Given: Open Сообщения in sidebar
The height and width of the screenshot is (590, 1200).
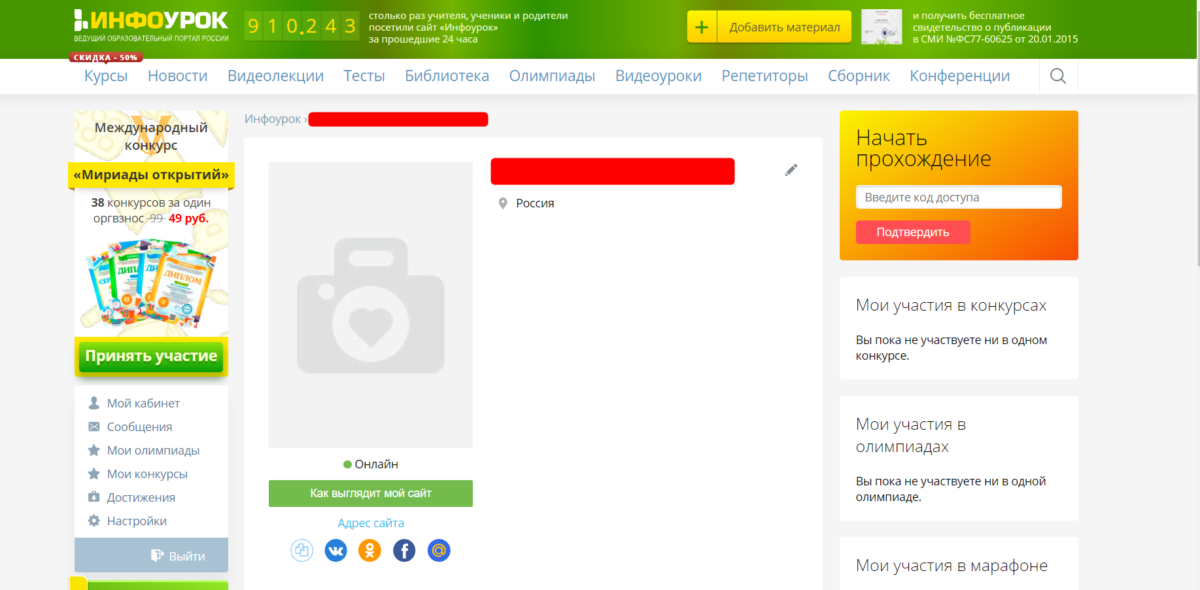Looking at the screenshot, I should pos(140,427).
